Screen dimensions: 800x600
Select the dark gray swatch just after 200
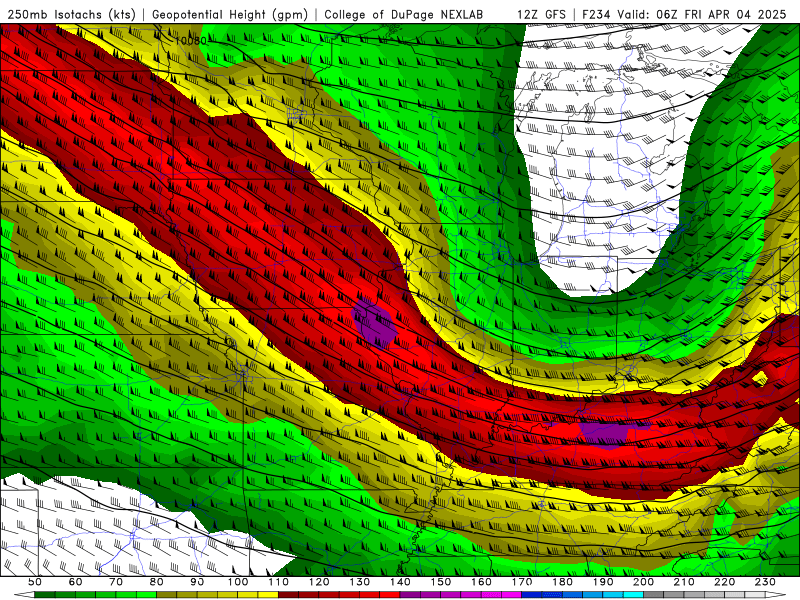coord(654,595)
